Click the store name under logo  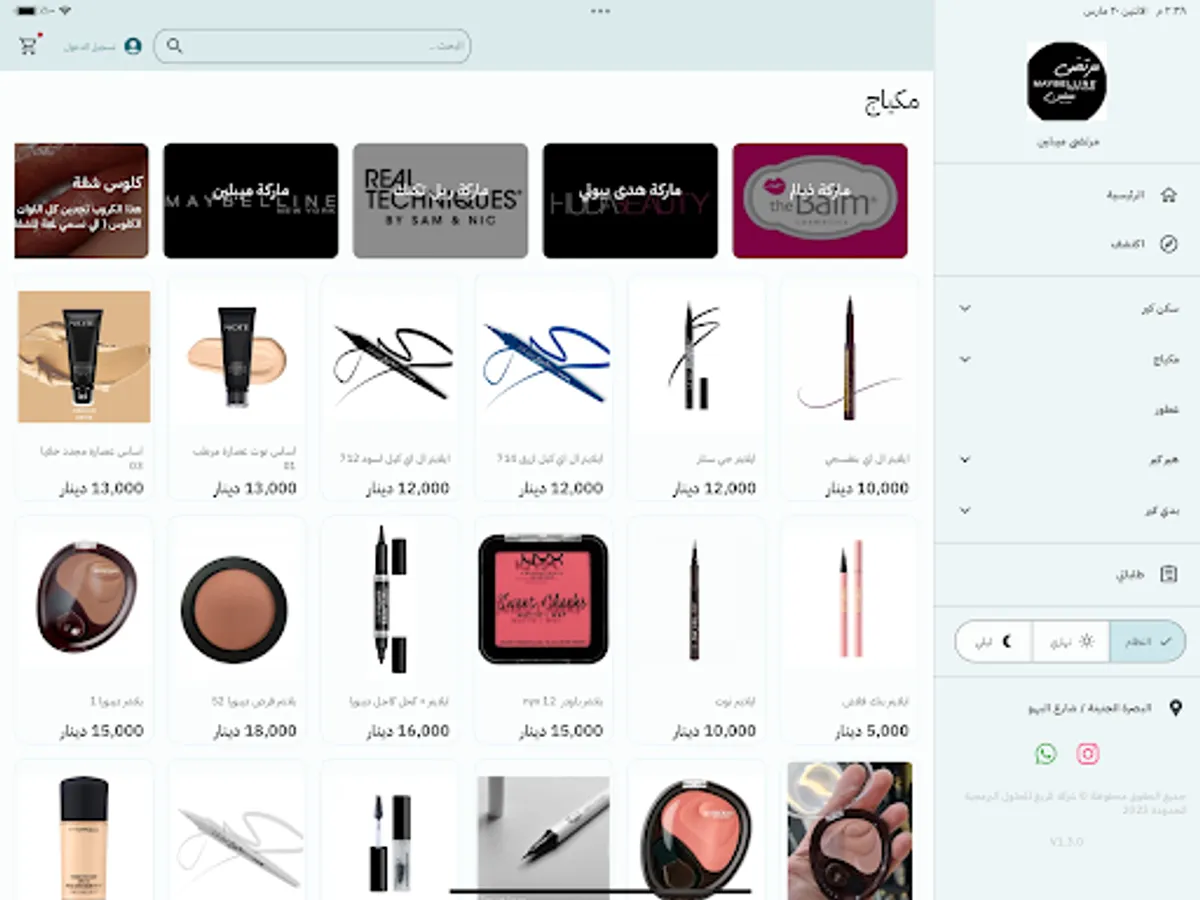tap(1067, 142)
